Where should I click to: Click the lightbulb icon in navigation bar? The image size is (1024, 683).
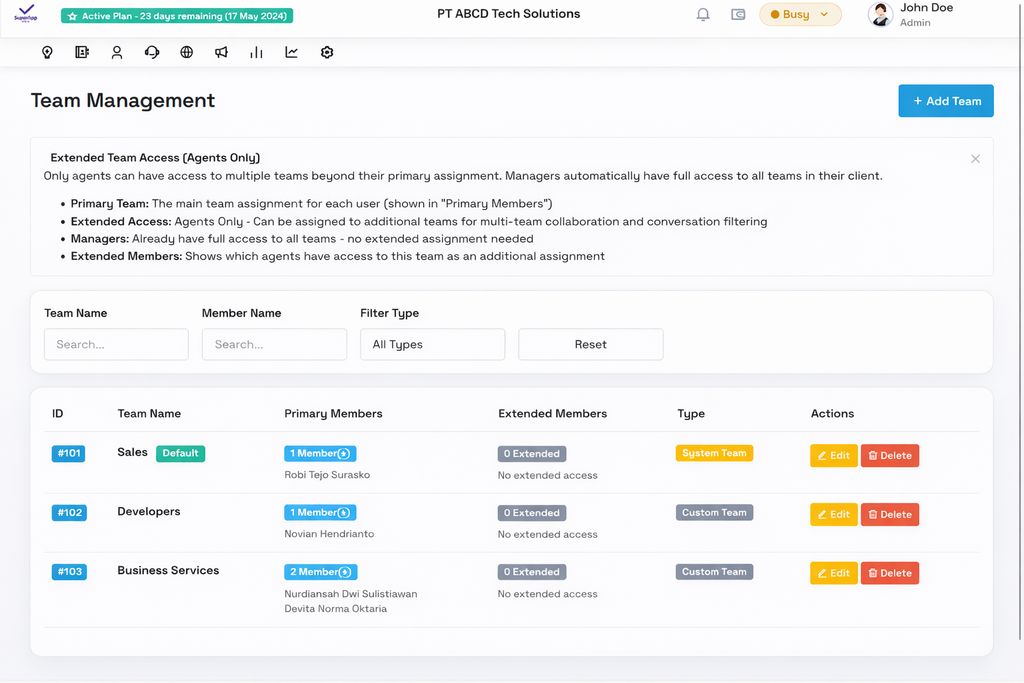click(47, 53)
